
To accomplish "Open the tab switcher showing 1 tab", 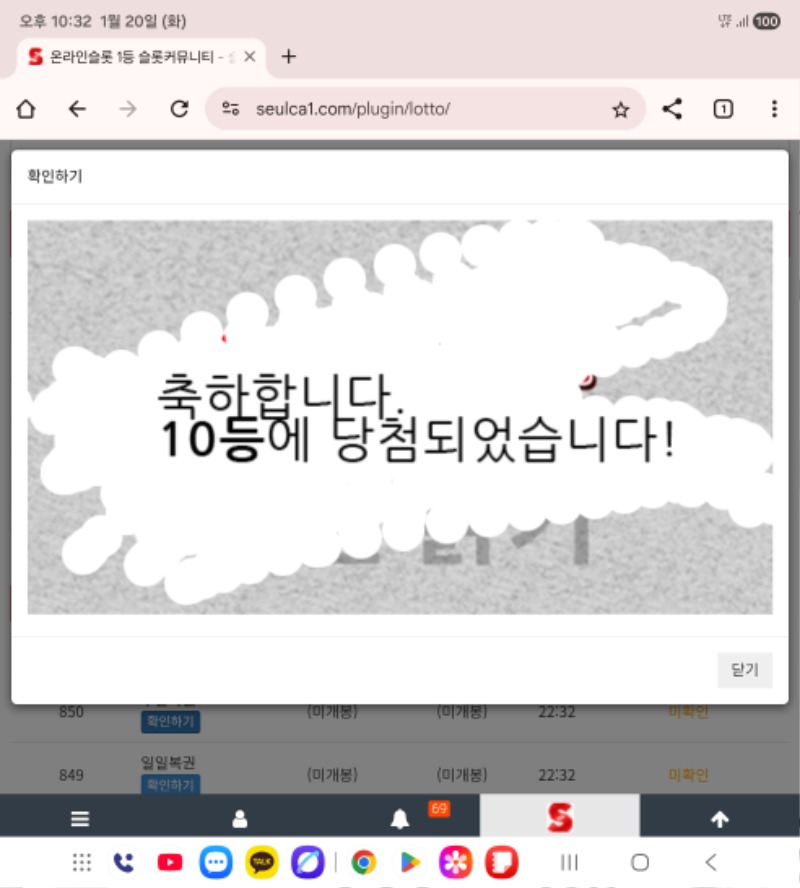I will [x=723, y=110].
